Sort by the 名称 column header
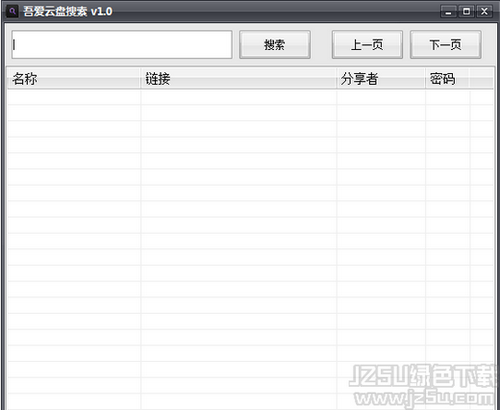500x410 pixels. point(74,79)
